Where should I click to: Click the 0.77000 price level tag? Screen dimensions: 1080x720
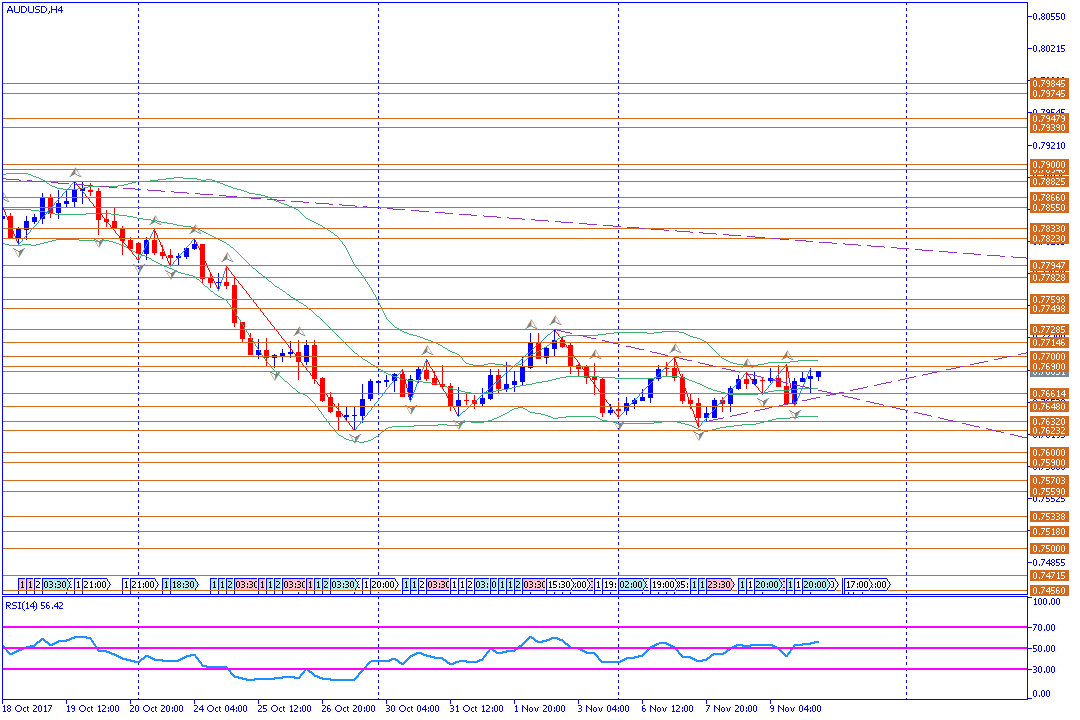pyautogui.click(x=1048, y=356)
